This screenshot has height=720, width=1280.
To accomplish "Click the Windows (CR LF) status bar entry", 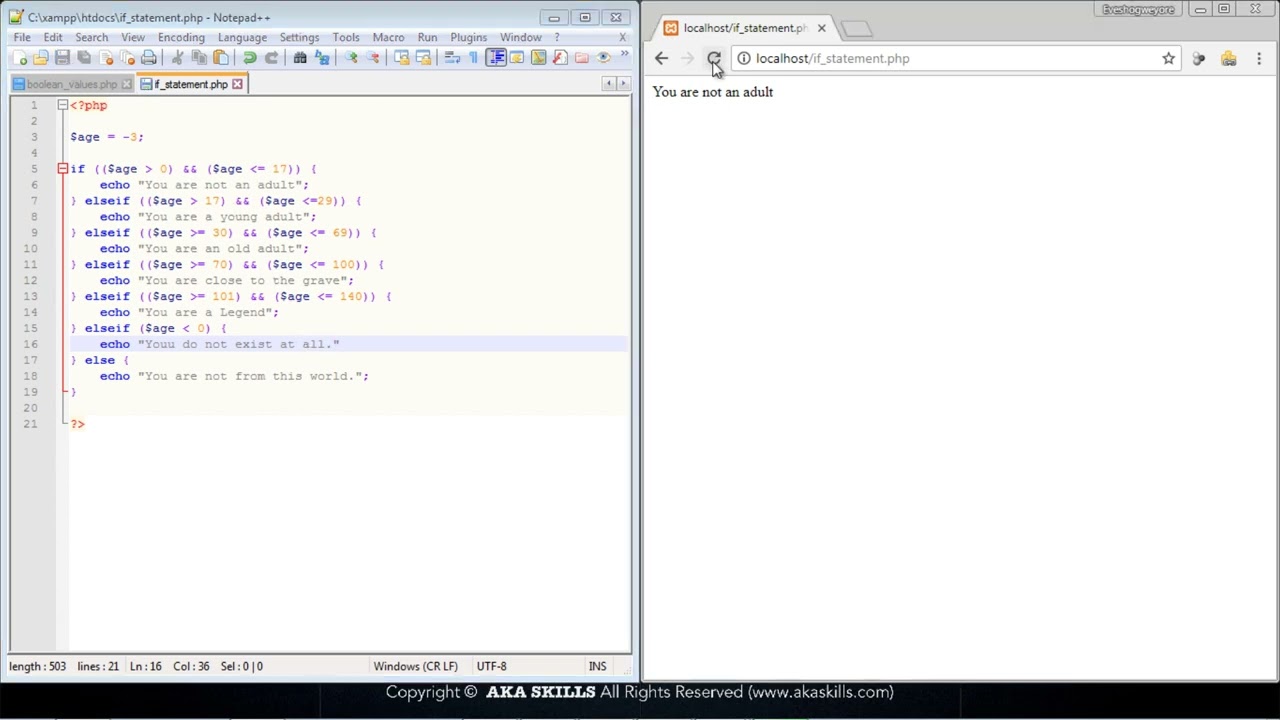I will [415, 666].
